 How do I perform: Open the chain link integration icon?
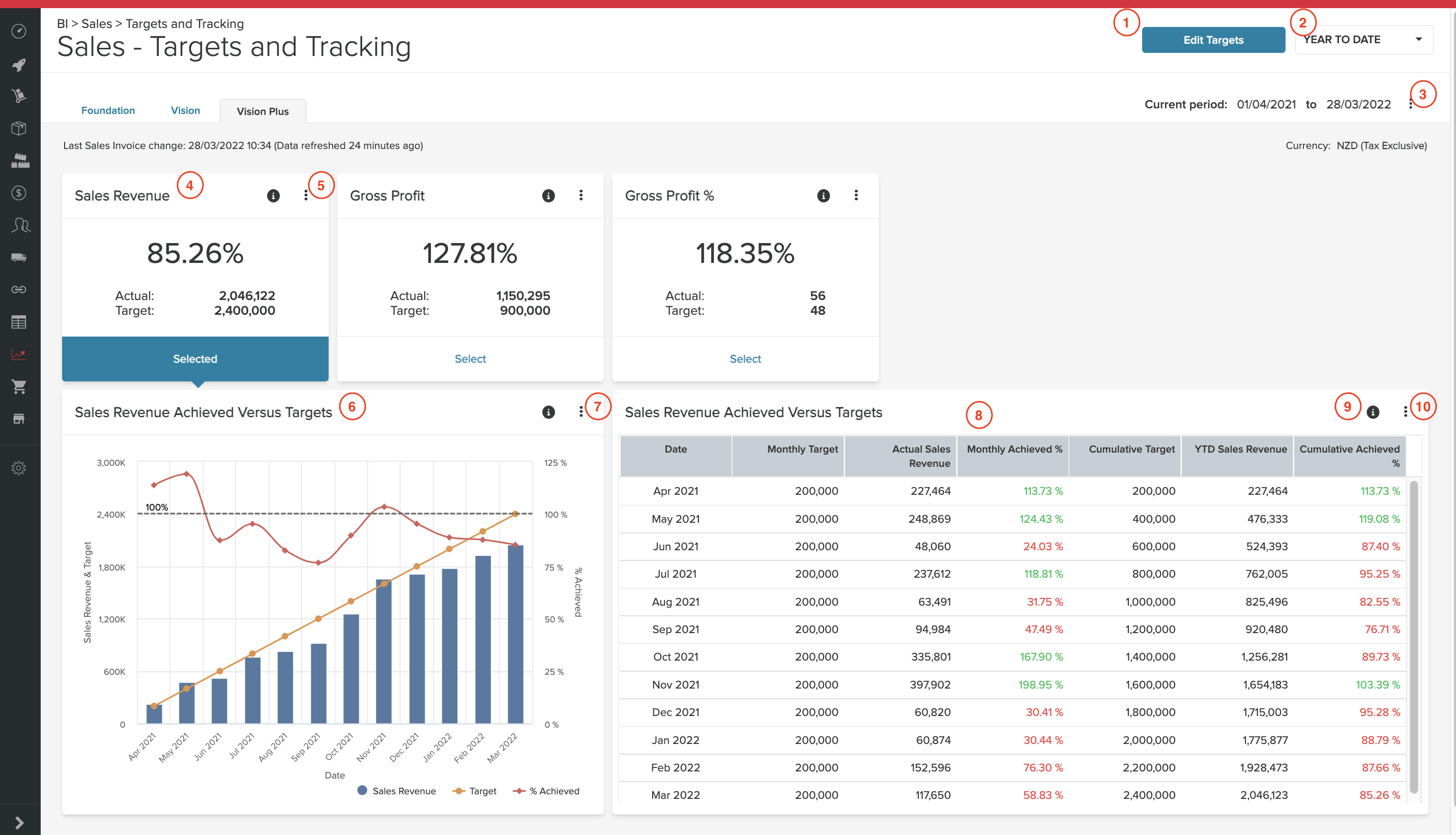click(19, 290)
